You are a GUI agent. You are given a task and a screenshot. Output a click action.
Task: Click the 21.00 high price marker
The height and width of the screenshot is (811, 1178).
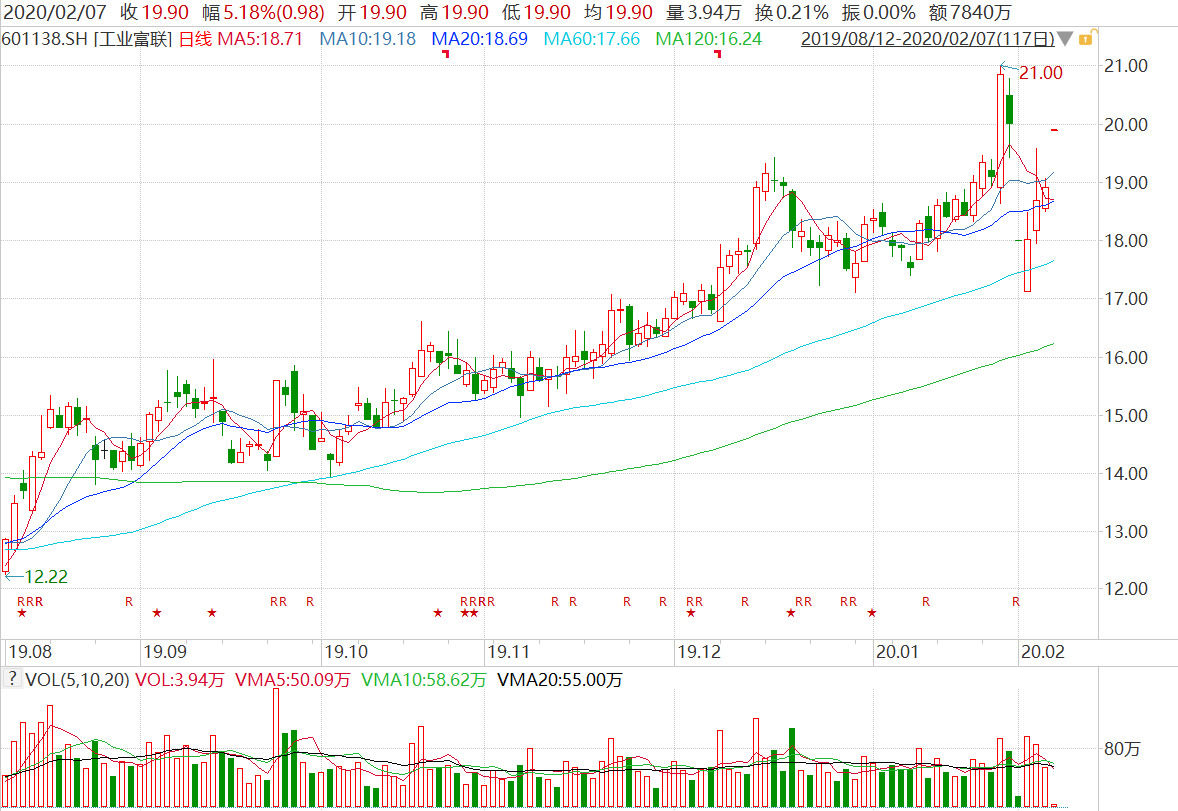tap(1040, 73)
